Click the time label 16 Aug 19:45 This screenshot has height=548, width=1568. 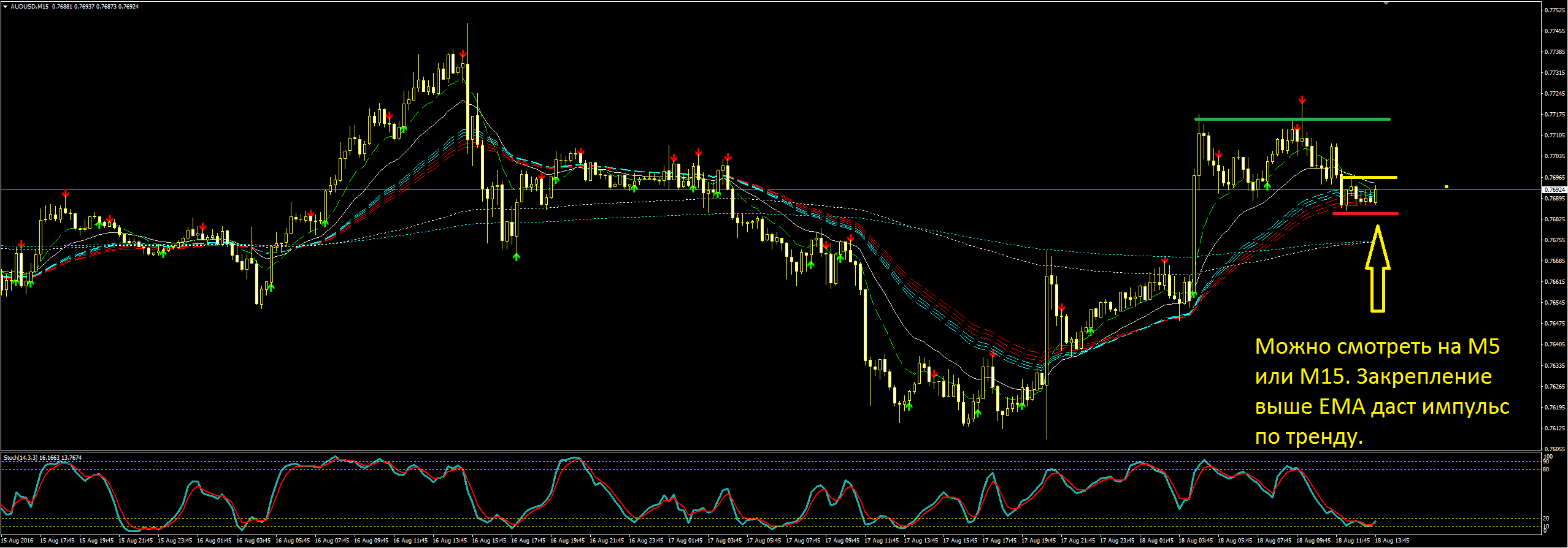[567, 541]
